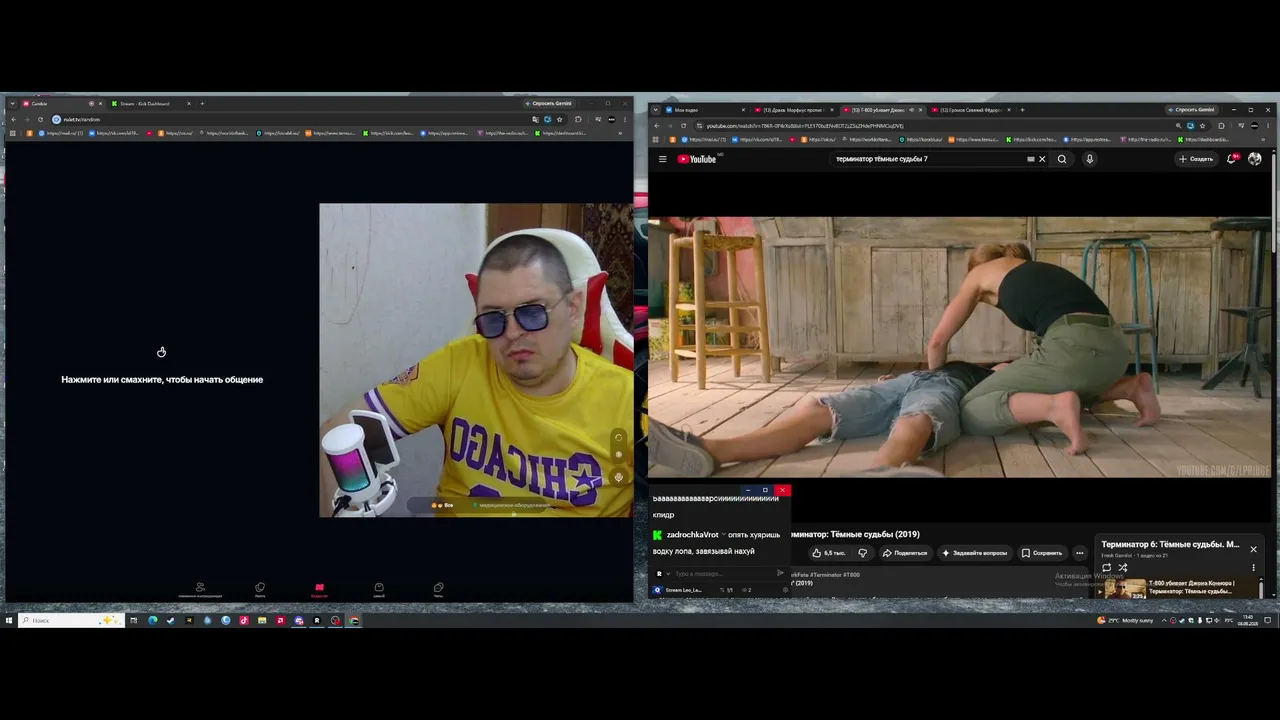This screenshot has height=720, width=1280.
Task: Open extensions in the YouTube browser window
Action: point(1221,126)
